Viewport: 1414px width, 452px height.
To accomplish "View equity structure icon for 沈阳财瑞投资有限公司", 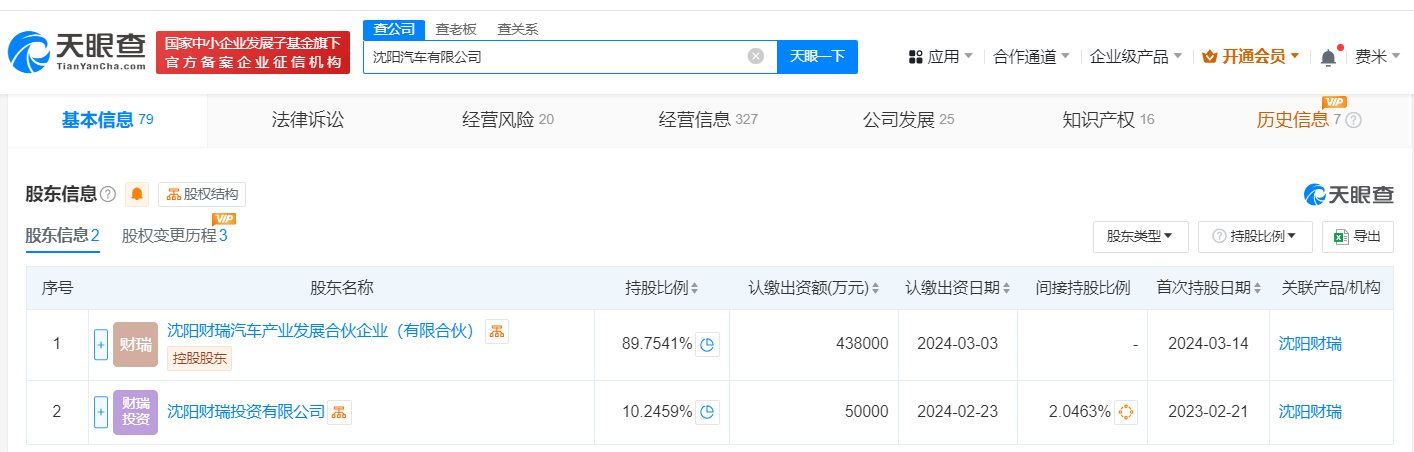I will [340, 411].
